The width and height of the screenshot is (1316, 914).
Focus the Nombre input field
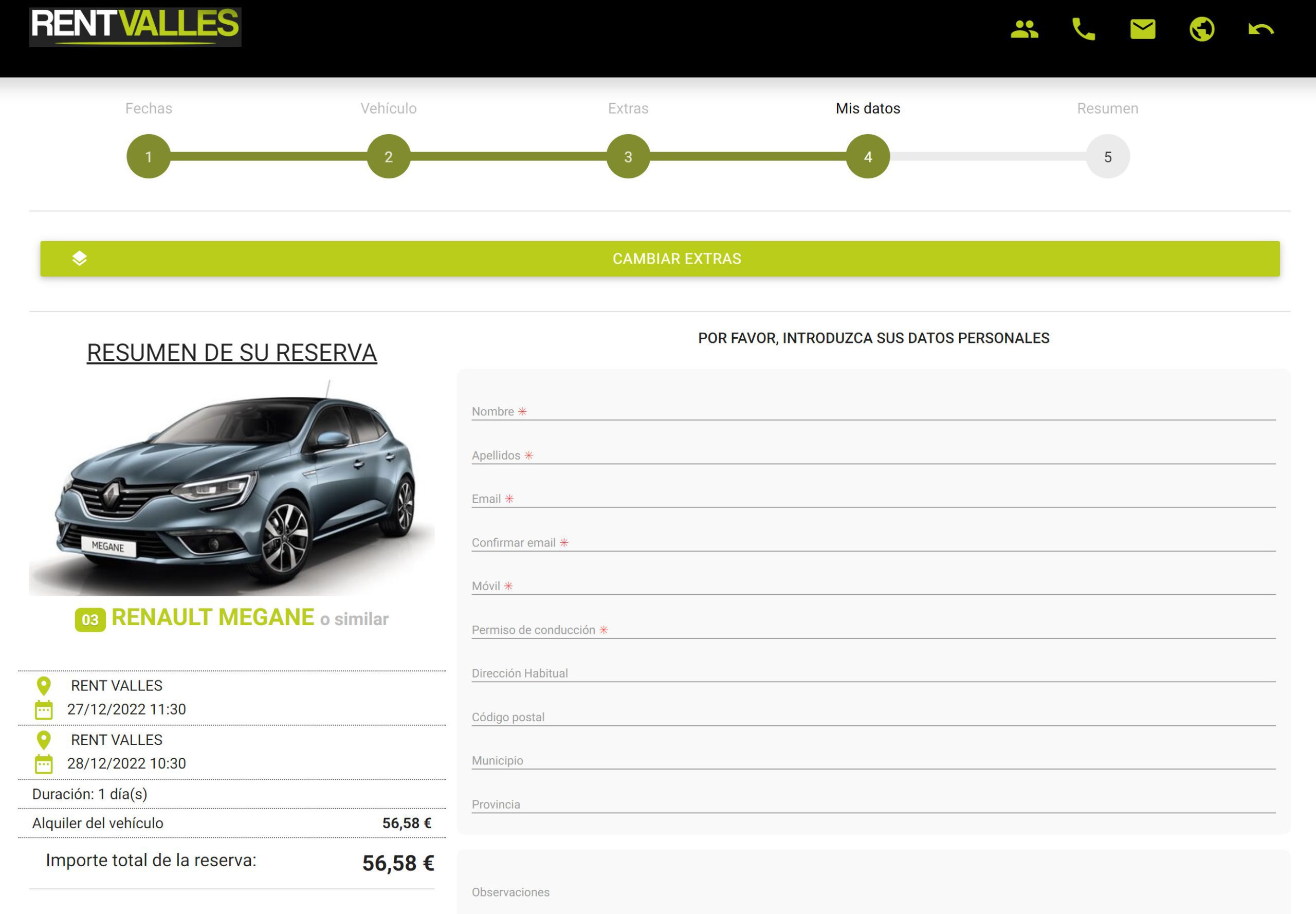coord(873,411)
